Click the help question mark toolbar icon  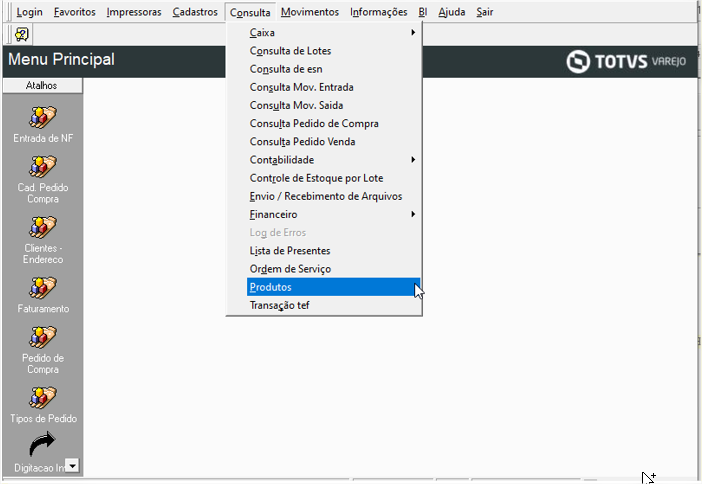click(x=21, y=34)
